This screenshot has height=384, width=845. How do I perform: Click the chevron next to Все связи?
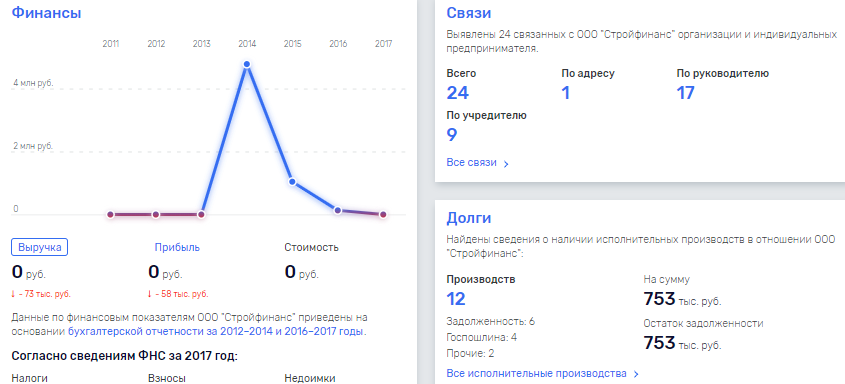point(506,164)
